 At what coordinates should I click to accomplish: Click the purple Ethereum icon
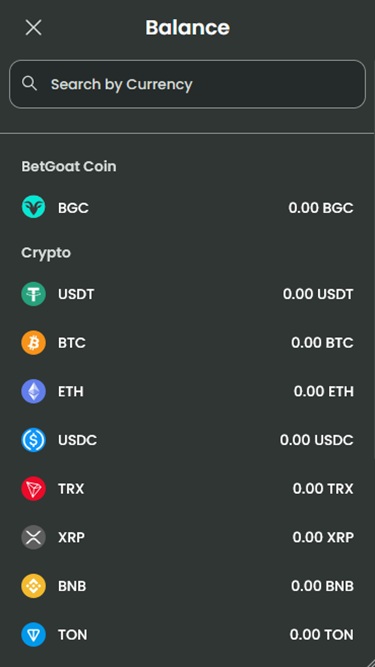point(33,391)
